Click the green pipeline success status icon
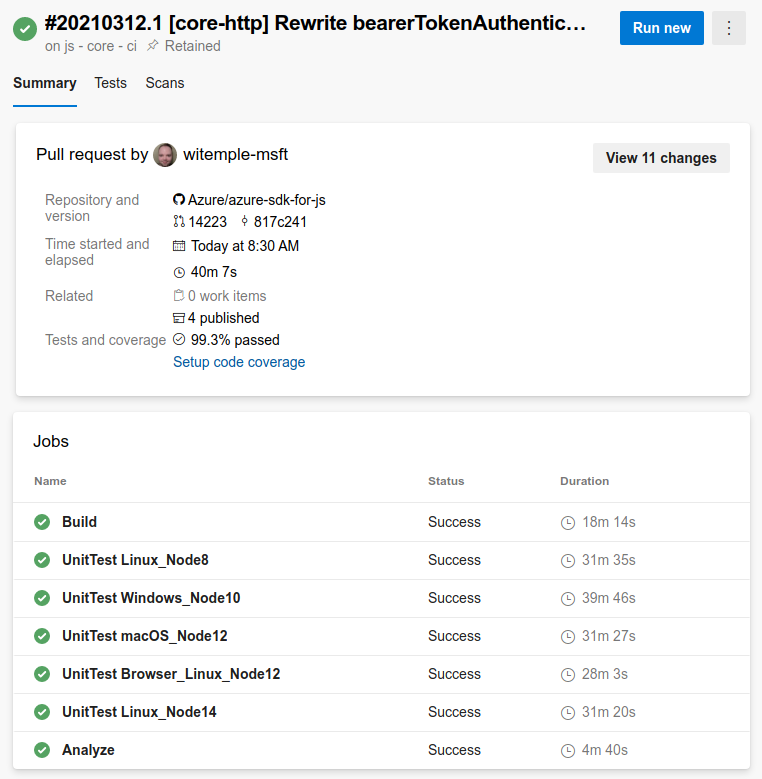The image size is (762, 779). pos(25,29)
